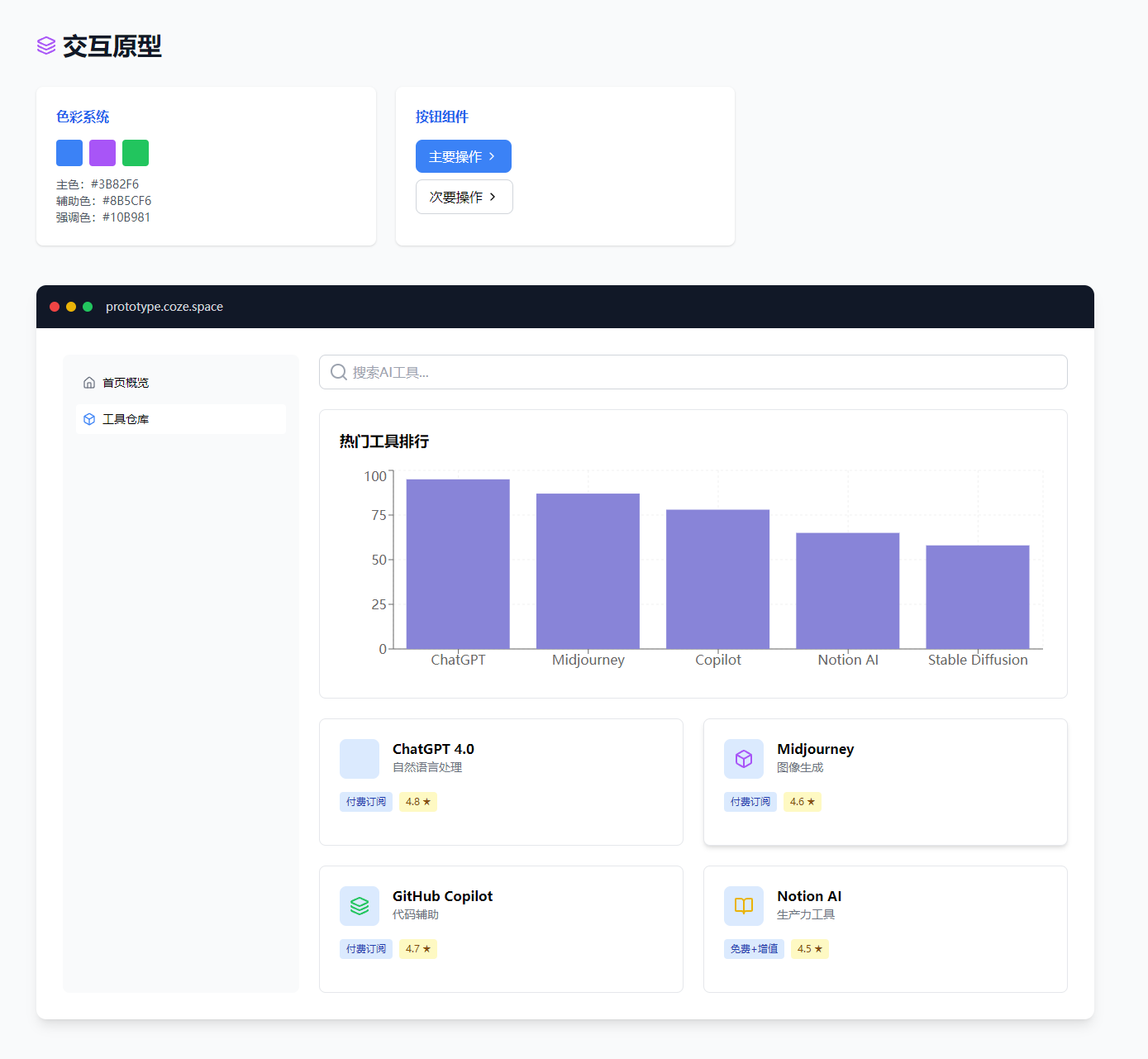Click the Notion AI bar in chart
1148x1059 pixels.
pyautogui.click(x=847, y=591)
